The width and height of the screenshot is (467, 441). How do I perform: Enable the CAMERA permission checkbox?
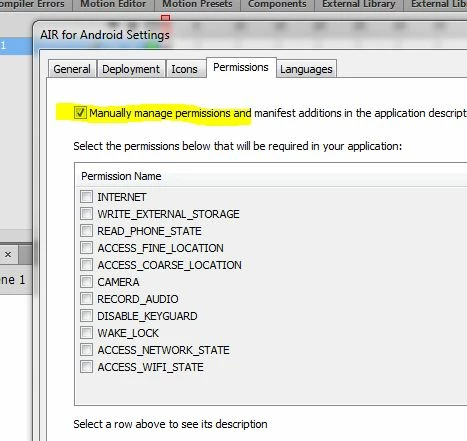(86, 282)
